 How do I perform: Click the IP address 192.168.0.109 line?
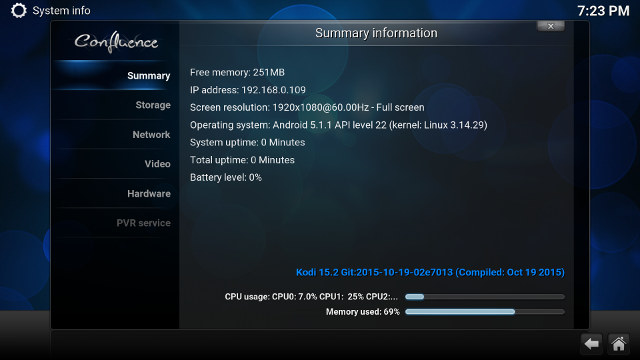(248, 90)
